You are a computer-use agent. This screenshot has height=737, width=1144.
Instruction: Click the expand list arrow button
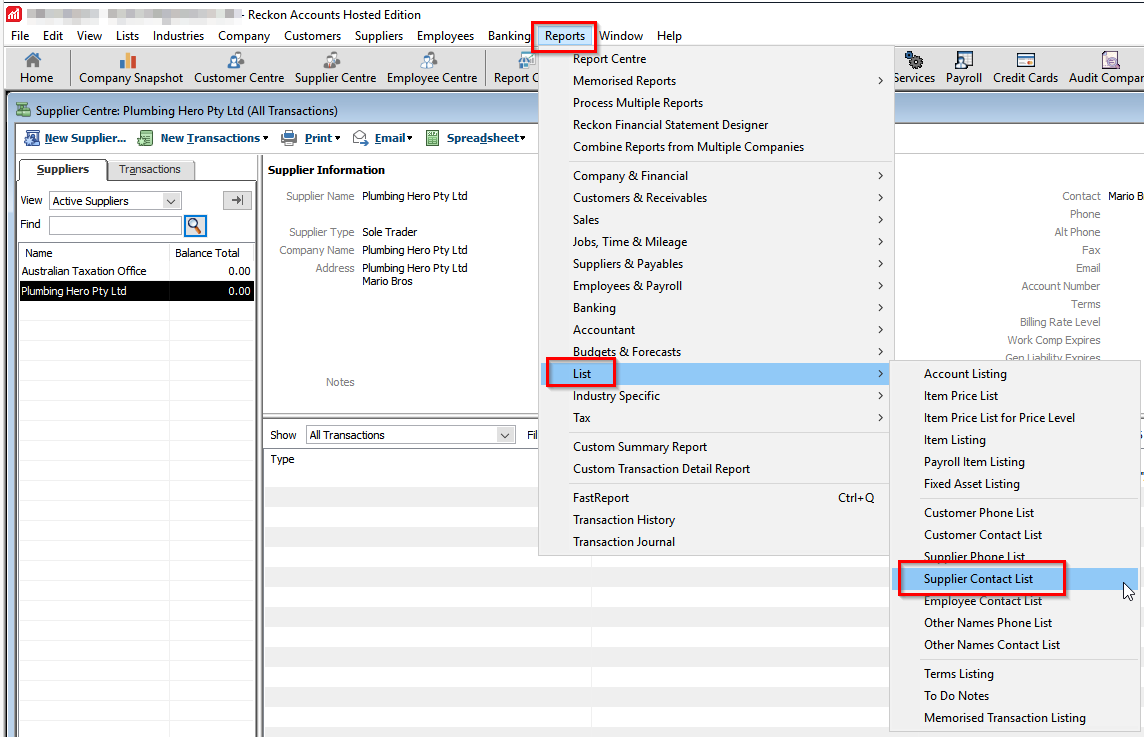[237, 200]
